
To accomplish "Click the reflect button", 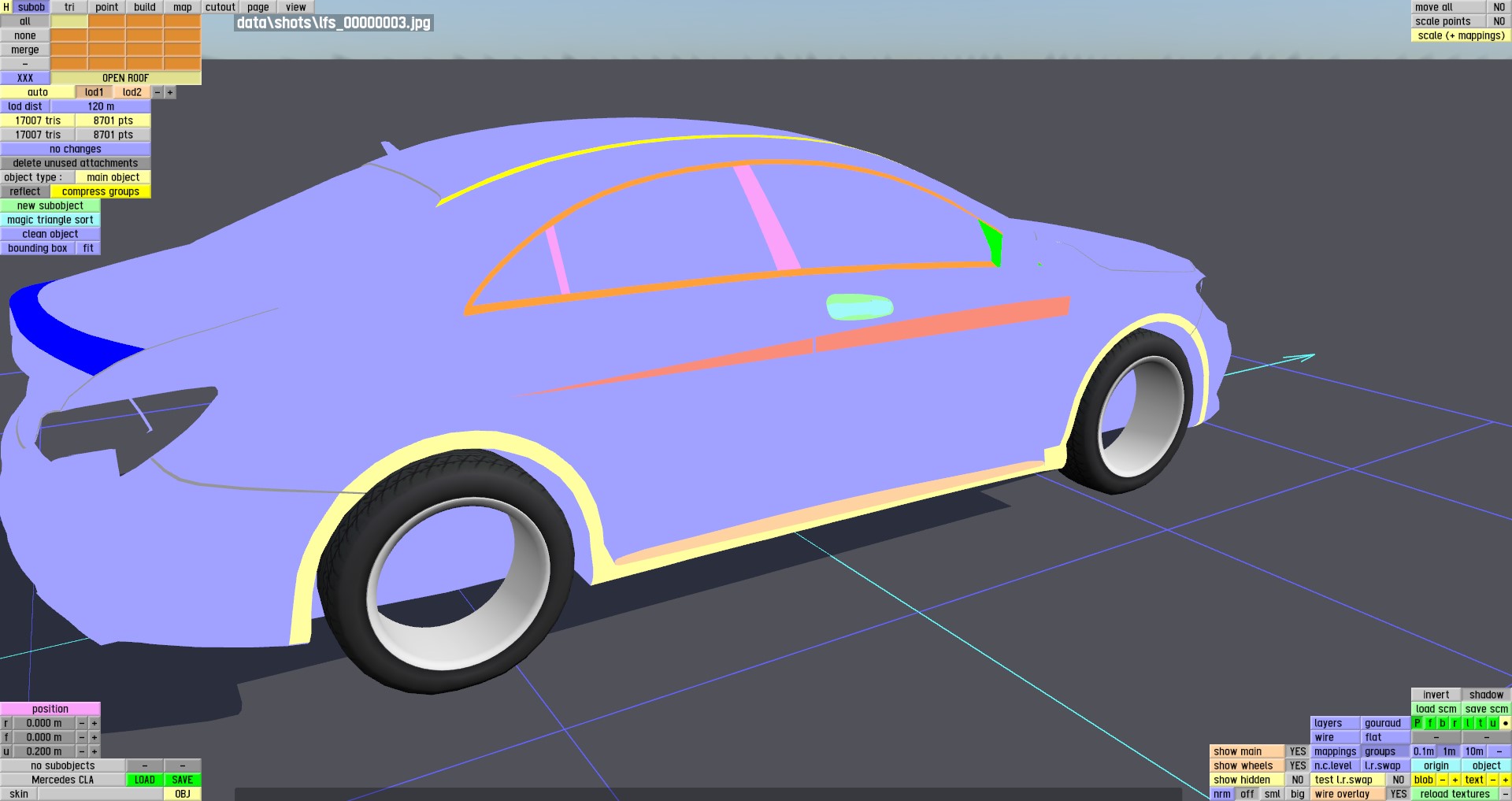I will [x=25, y=191].
